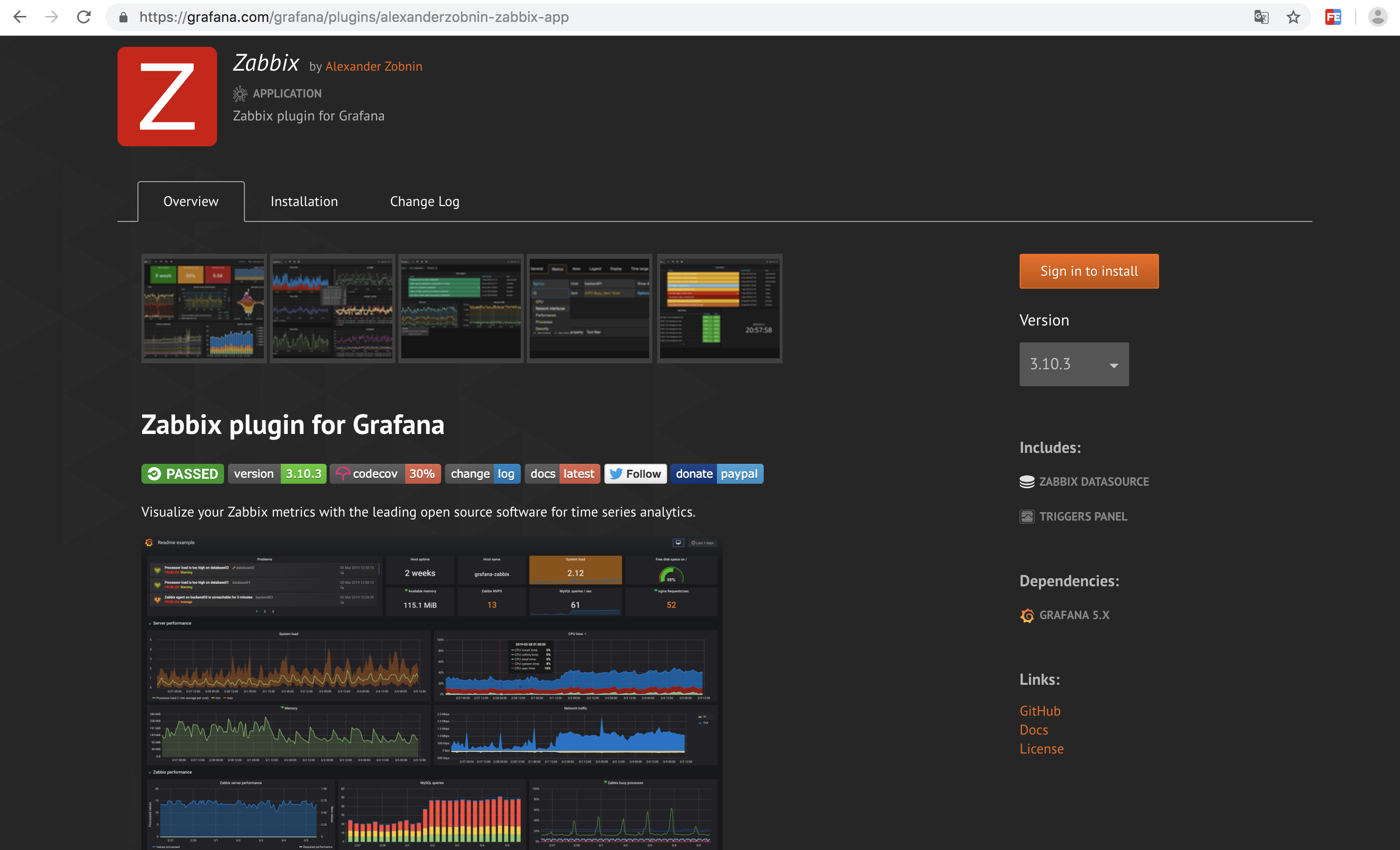Open the second graphs screenshot thumbnail
The image size is (1400, 850).
333,309
